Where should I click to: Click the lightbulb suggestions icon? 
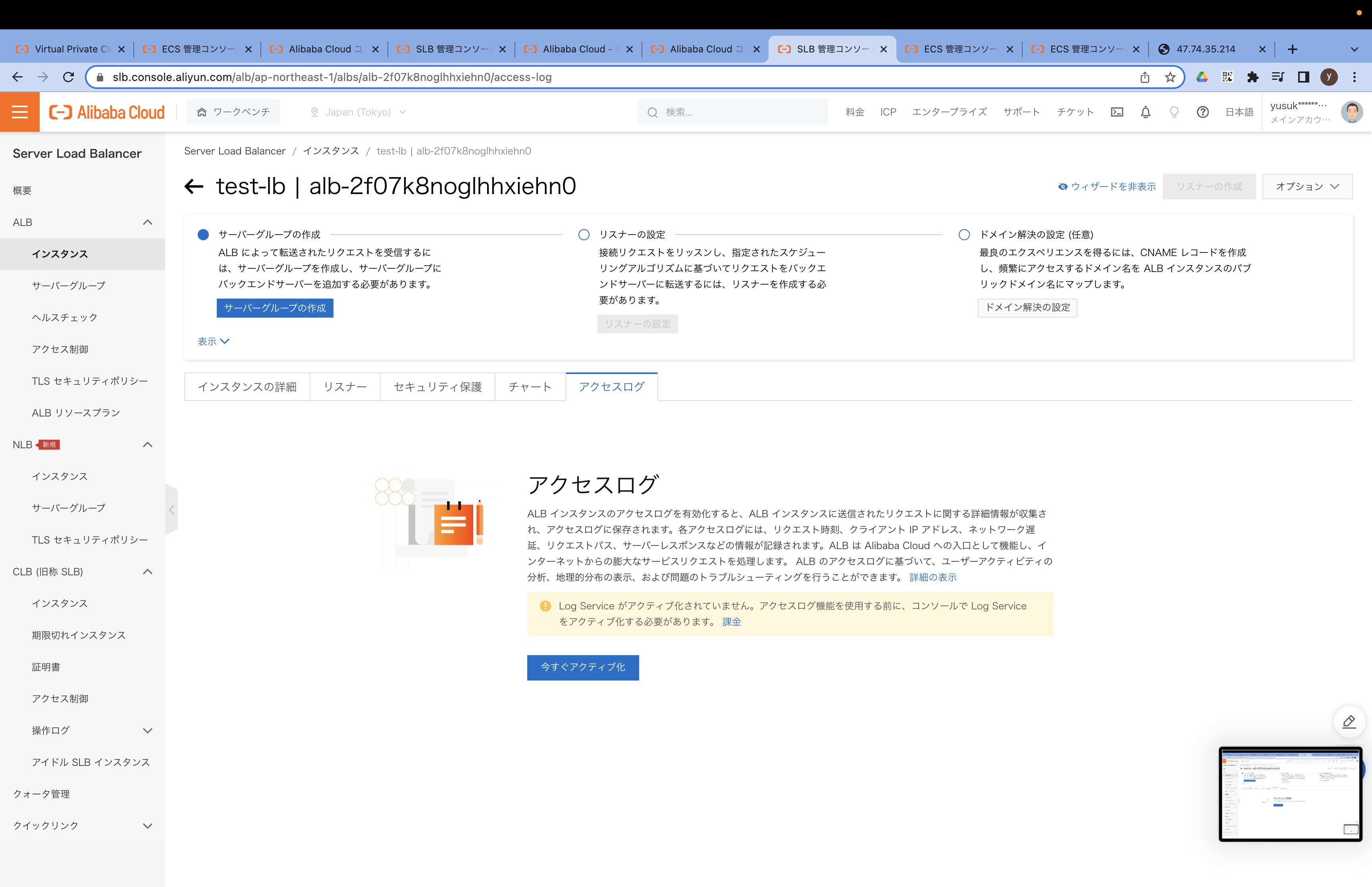[1174, 112]
